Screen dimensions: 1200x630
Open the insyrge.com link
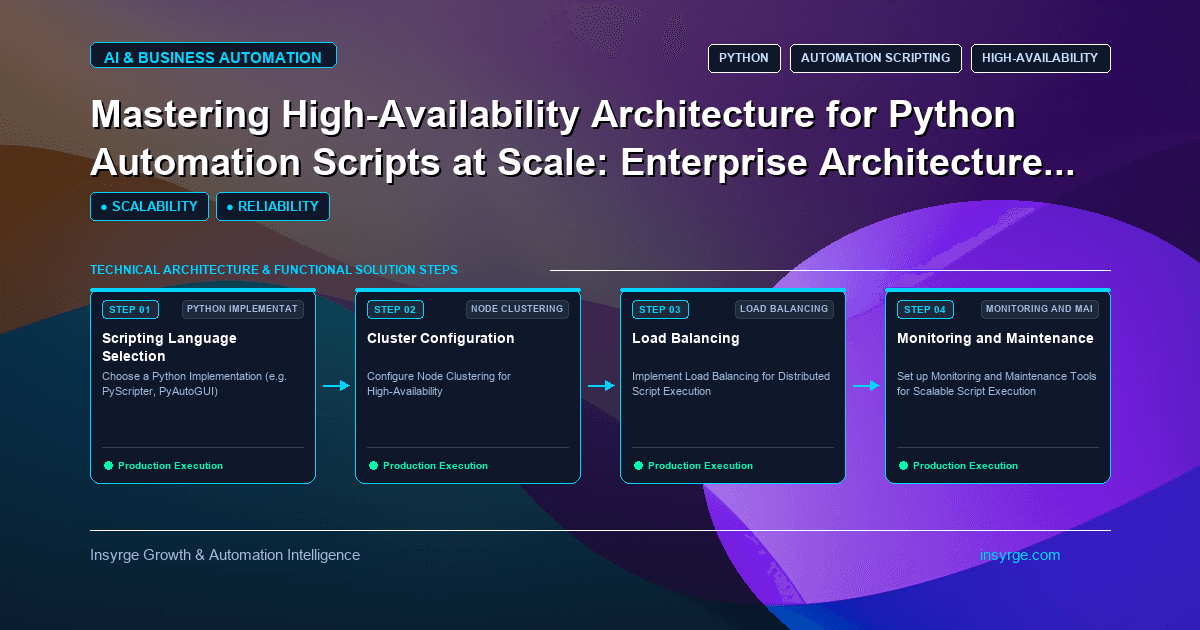1020,555
